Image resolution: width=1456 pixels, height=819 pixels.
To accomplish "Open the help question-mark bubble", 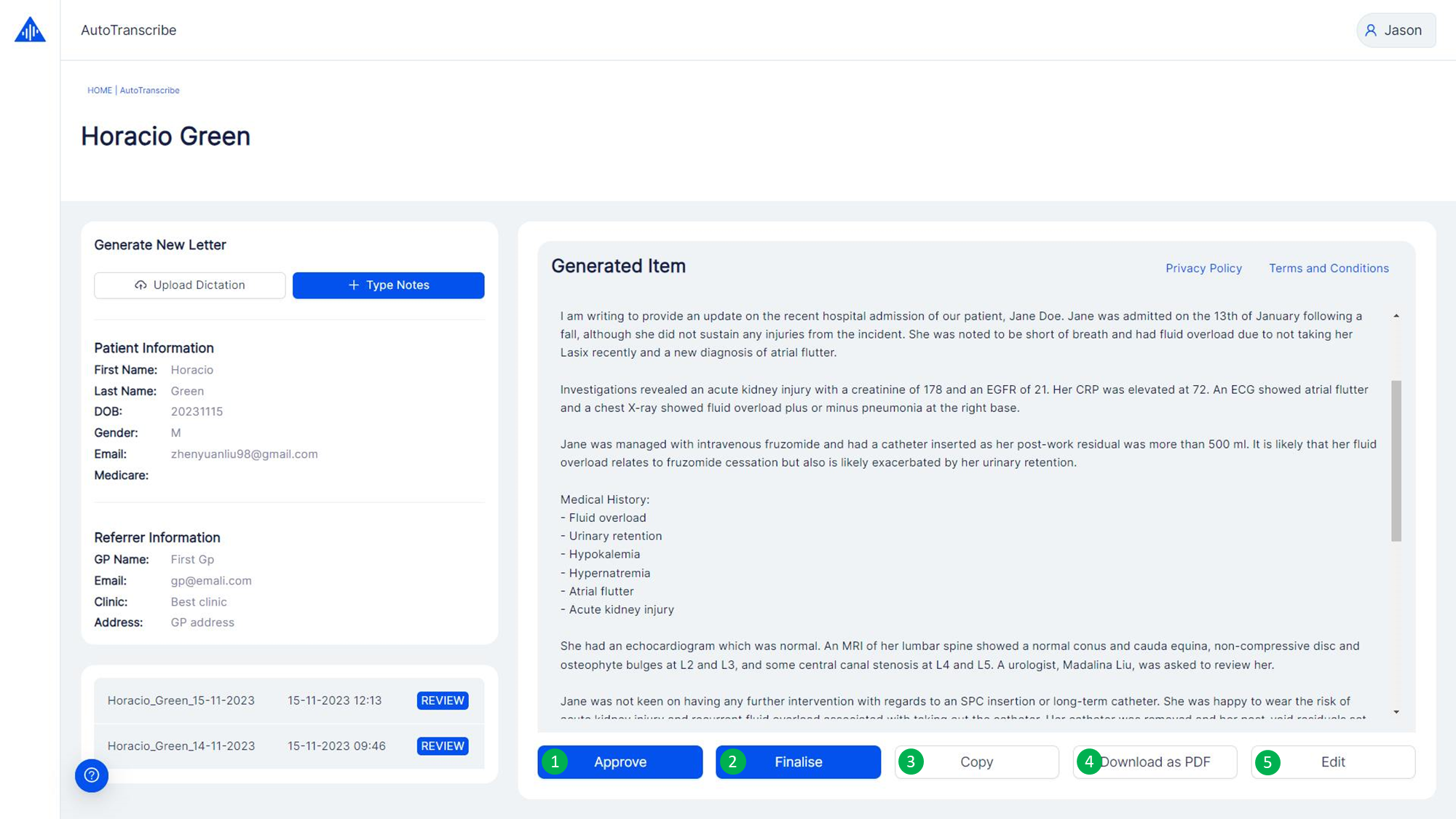I will tap(92, 775).
